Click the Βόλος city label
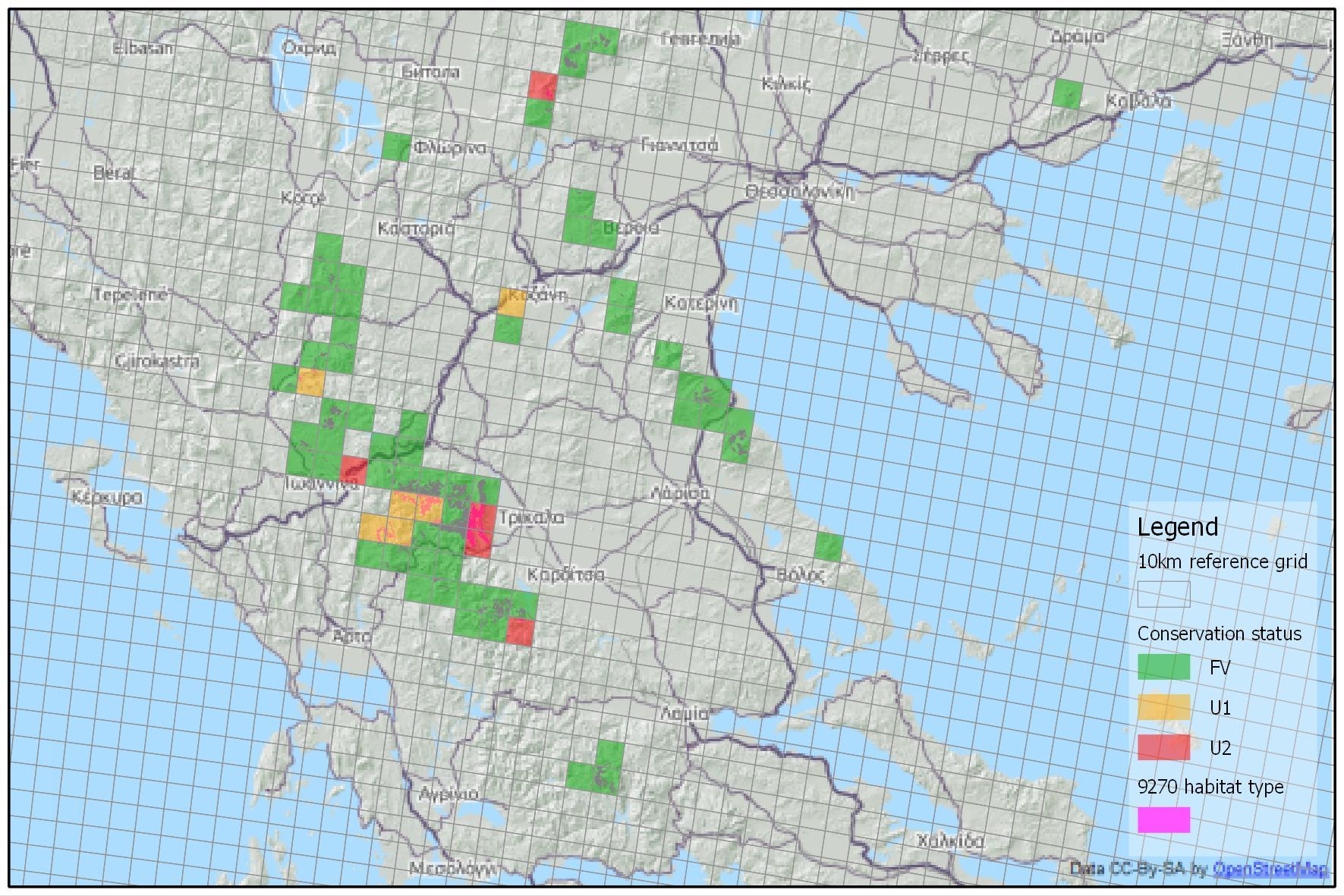Image resolution: width=1344 pixels, height=896 pixels. click(x=801, y=575)
